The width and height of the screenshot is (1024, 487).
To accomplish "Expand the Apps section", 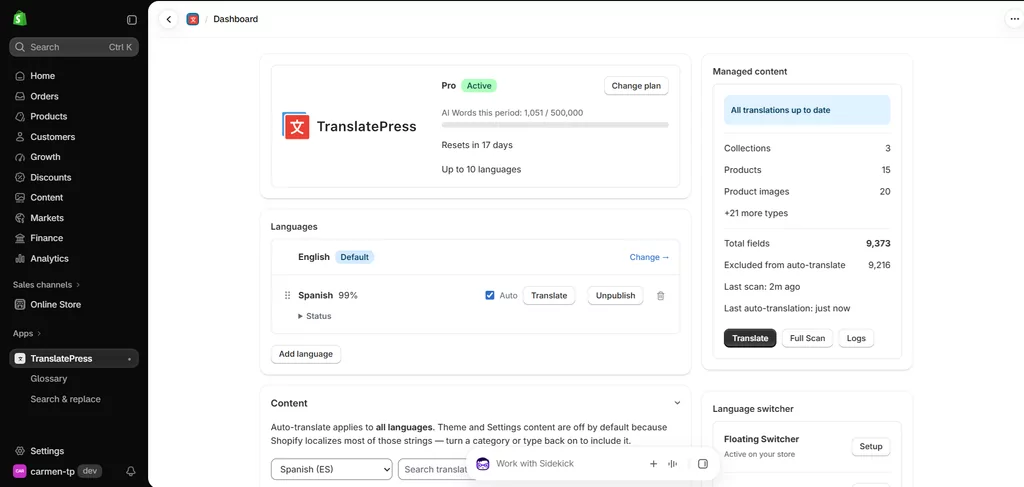I will click(27, 334).
